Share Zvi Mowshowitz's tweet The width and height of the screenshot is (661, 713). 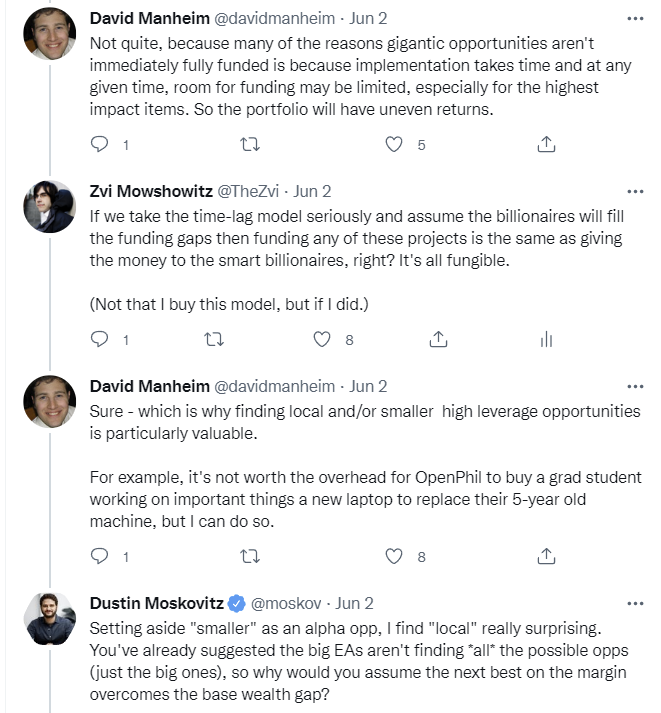(437, 340)
